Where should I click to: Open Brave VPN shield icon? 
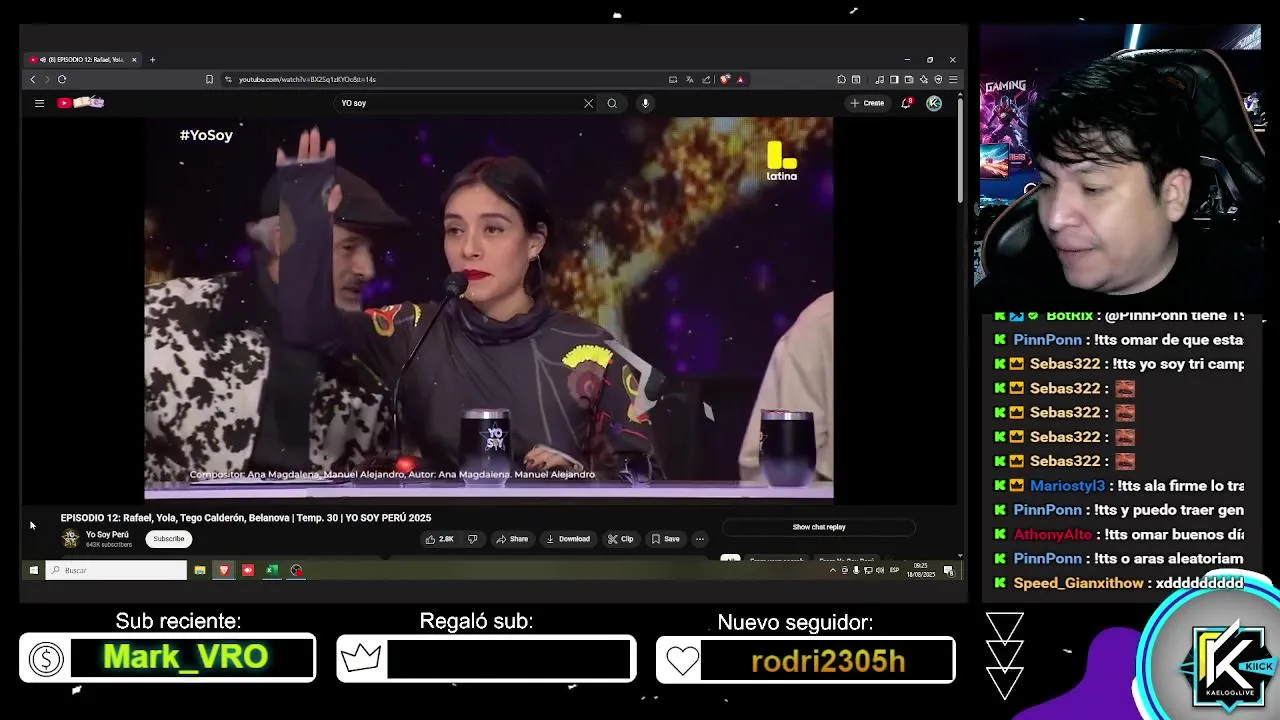(x=938, y=79)
